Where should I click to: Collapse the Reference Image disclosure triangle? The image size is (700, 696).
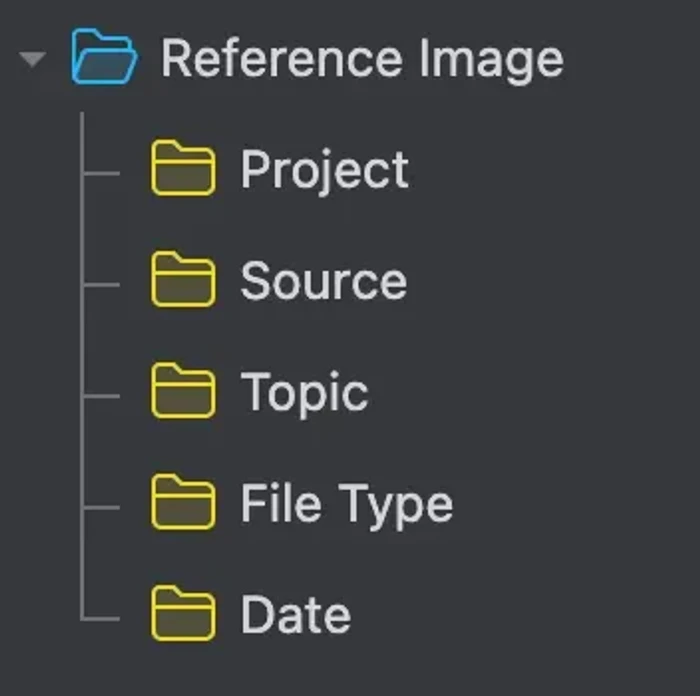pyautogui.click(x=33, y=60)
